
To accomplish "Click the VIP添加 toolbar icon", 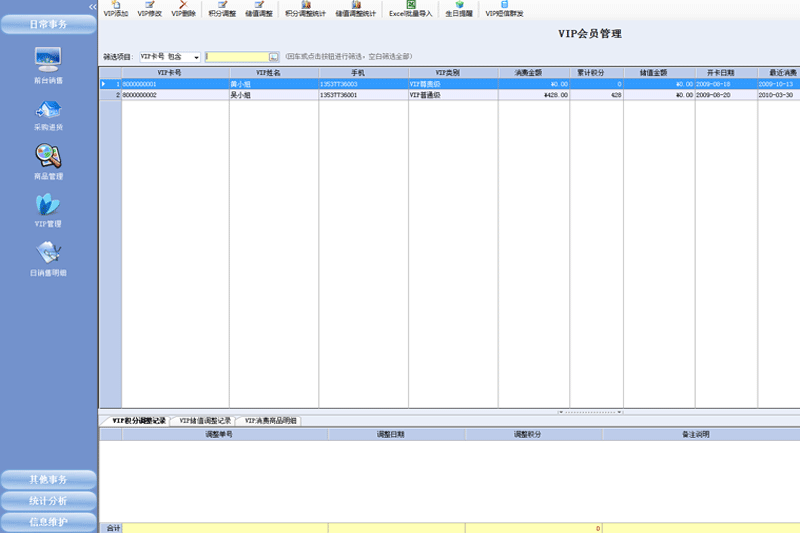I will 116,10.
